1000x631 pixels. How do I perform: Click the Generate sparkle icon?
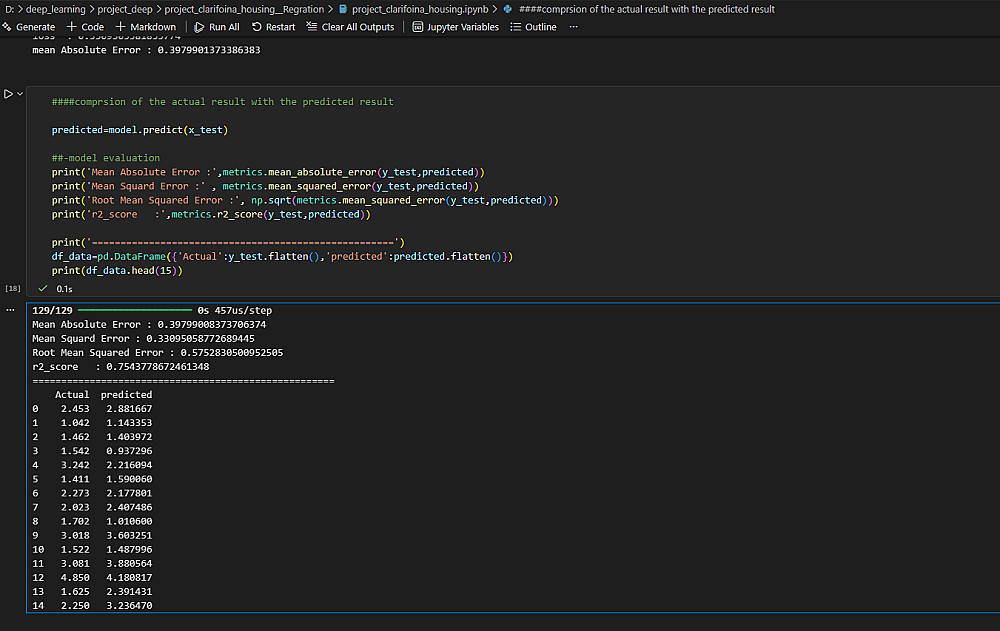(7, 27)
